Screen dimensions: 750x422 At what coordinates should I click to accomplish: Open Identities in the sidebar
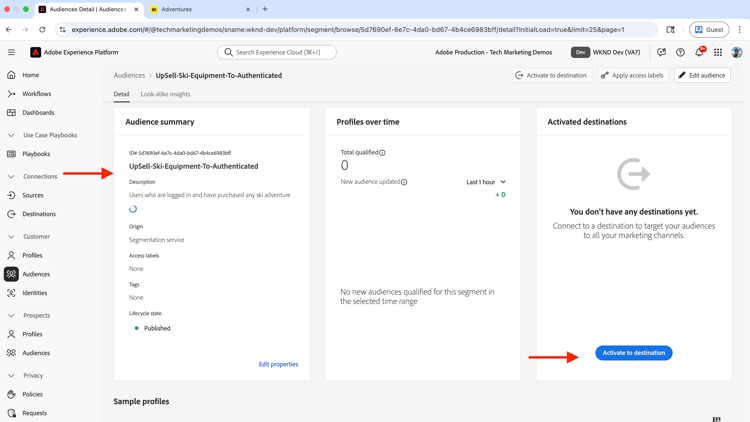tap(34, 293)
